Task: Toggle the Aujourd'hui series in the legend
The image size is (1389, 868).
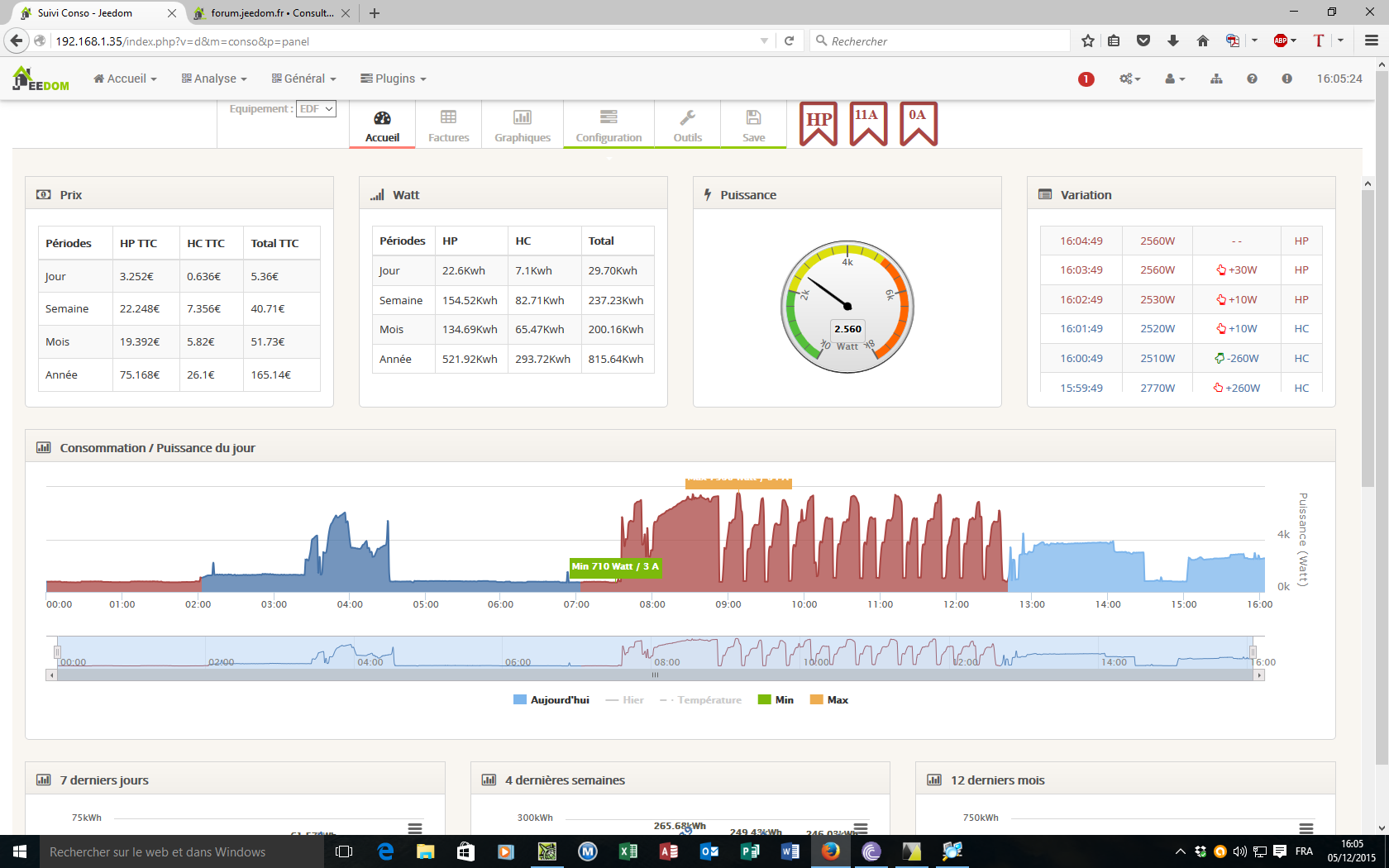Action: (551, 700)
